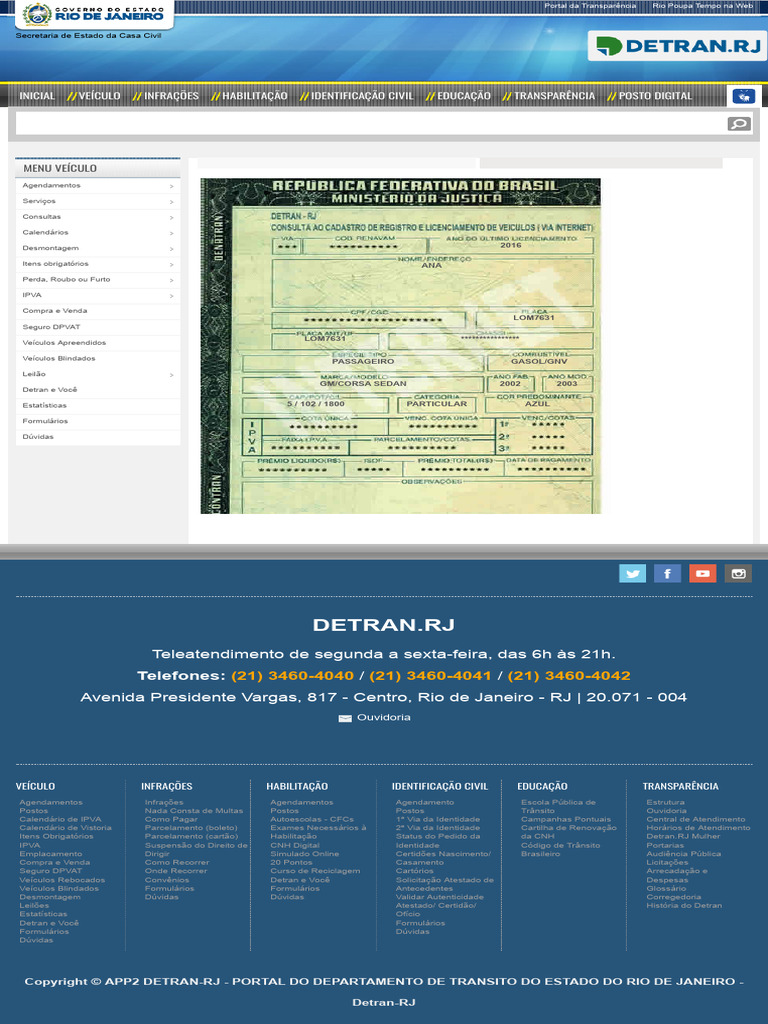The height and width of the screenshot is (1024, 768).
Task: Click the vehicle registration document image
Action: point(400,345)
